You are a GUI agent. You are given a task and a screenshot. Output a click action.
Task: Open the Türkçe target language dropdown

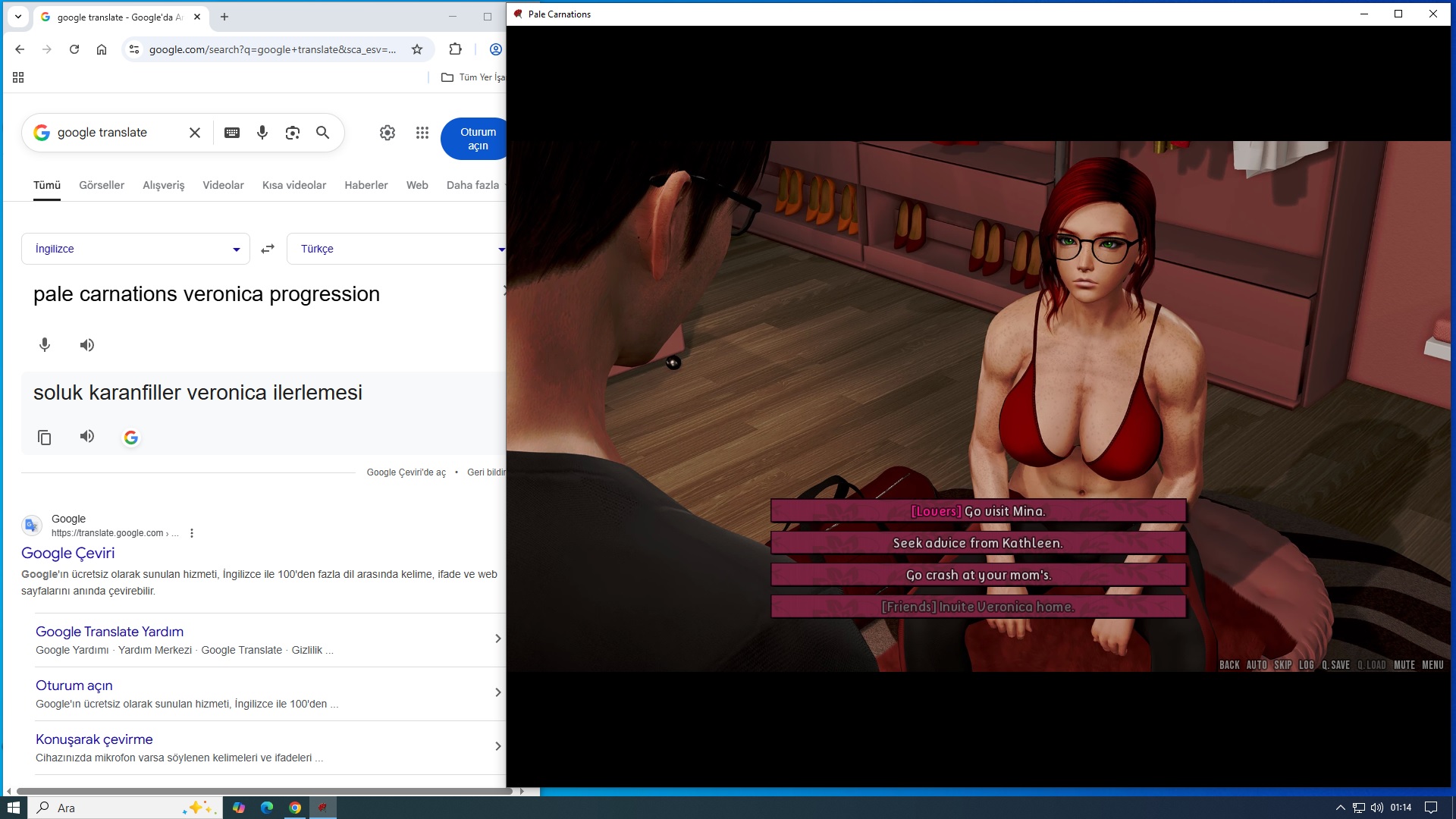(394, 249)
